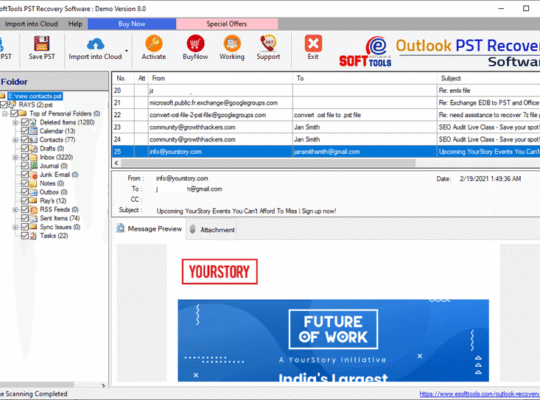Collapse the Top of Personal Folders node
Viewport: 540px width, 400px height.
(5, 114)
